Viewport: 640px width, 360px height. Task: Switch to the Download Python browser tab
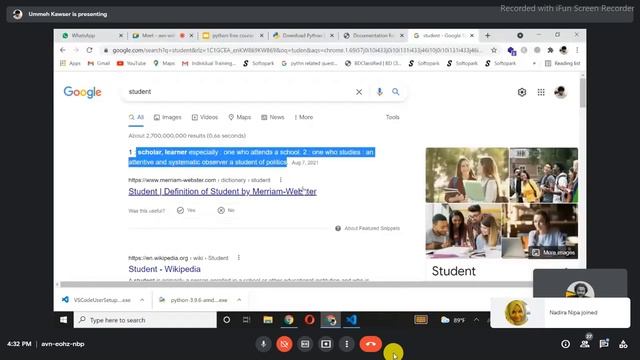pos(303,36)
